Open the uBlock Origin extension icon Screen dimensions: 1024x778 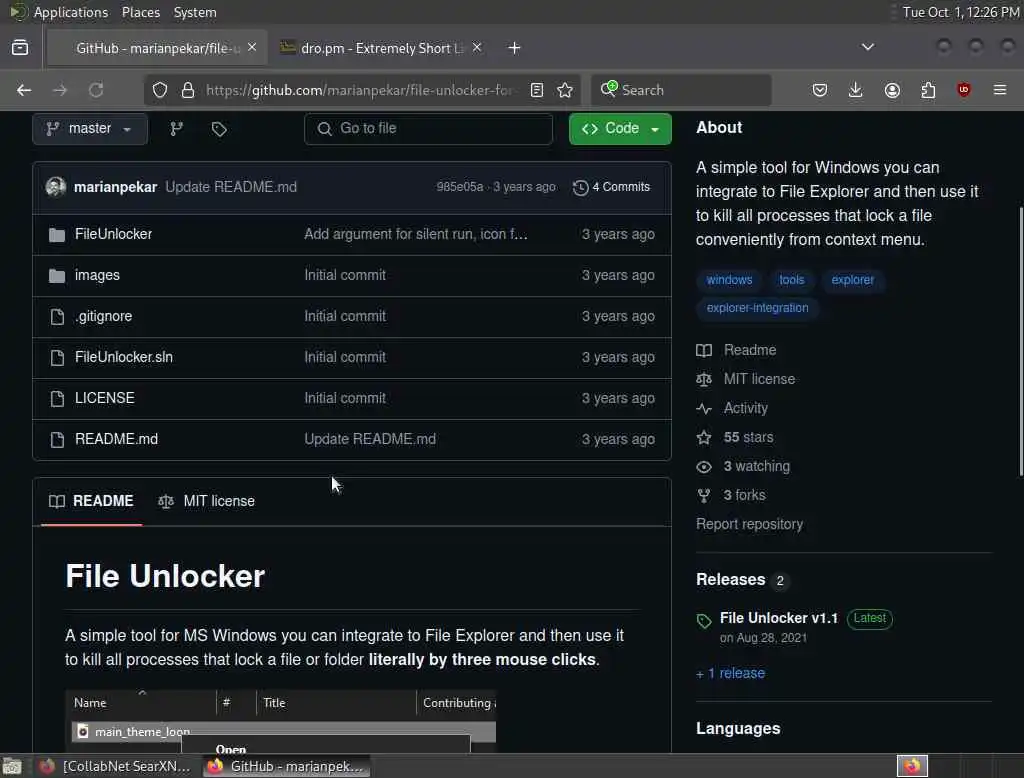(964, 90)
